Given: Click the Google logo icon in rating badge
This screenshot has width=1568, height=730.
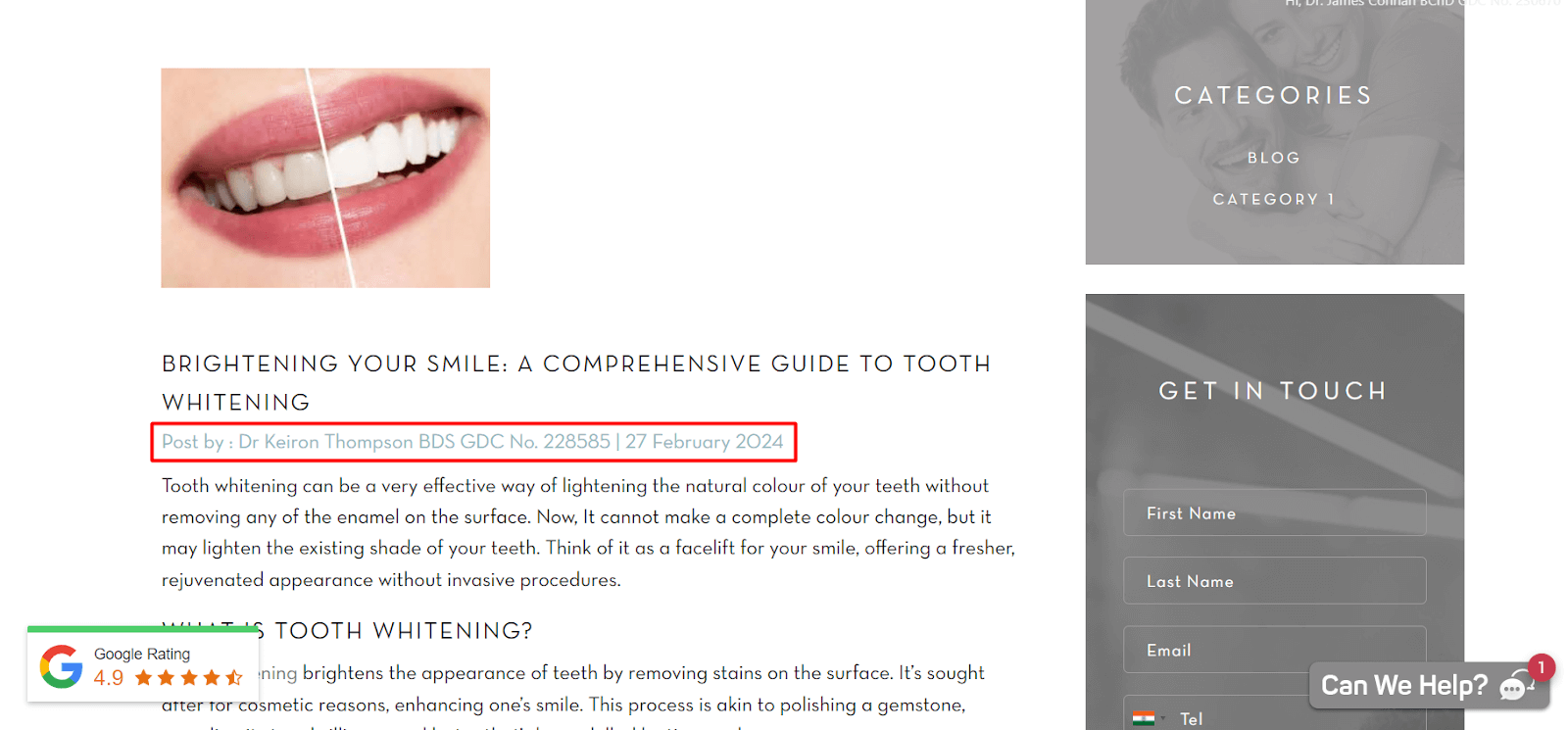Looking at the screenshot, I should tap(61, 666).
